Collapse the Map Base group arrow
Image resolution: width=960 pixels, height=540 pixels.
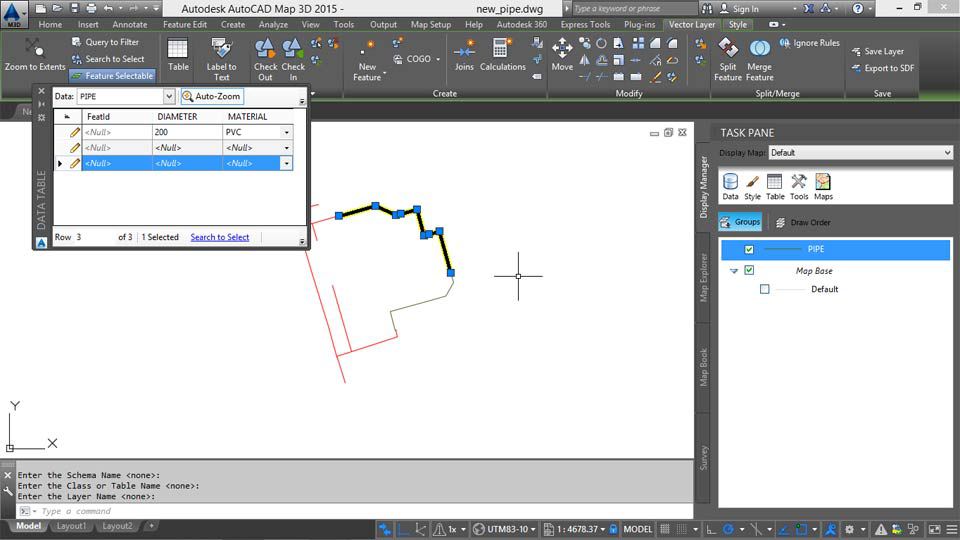733,271
